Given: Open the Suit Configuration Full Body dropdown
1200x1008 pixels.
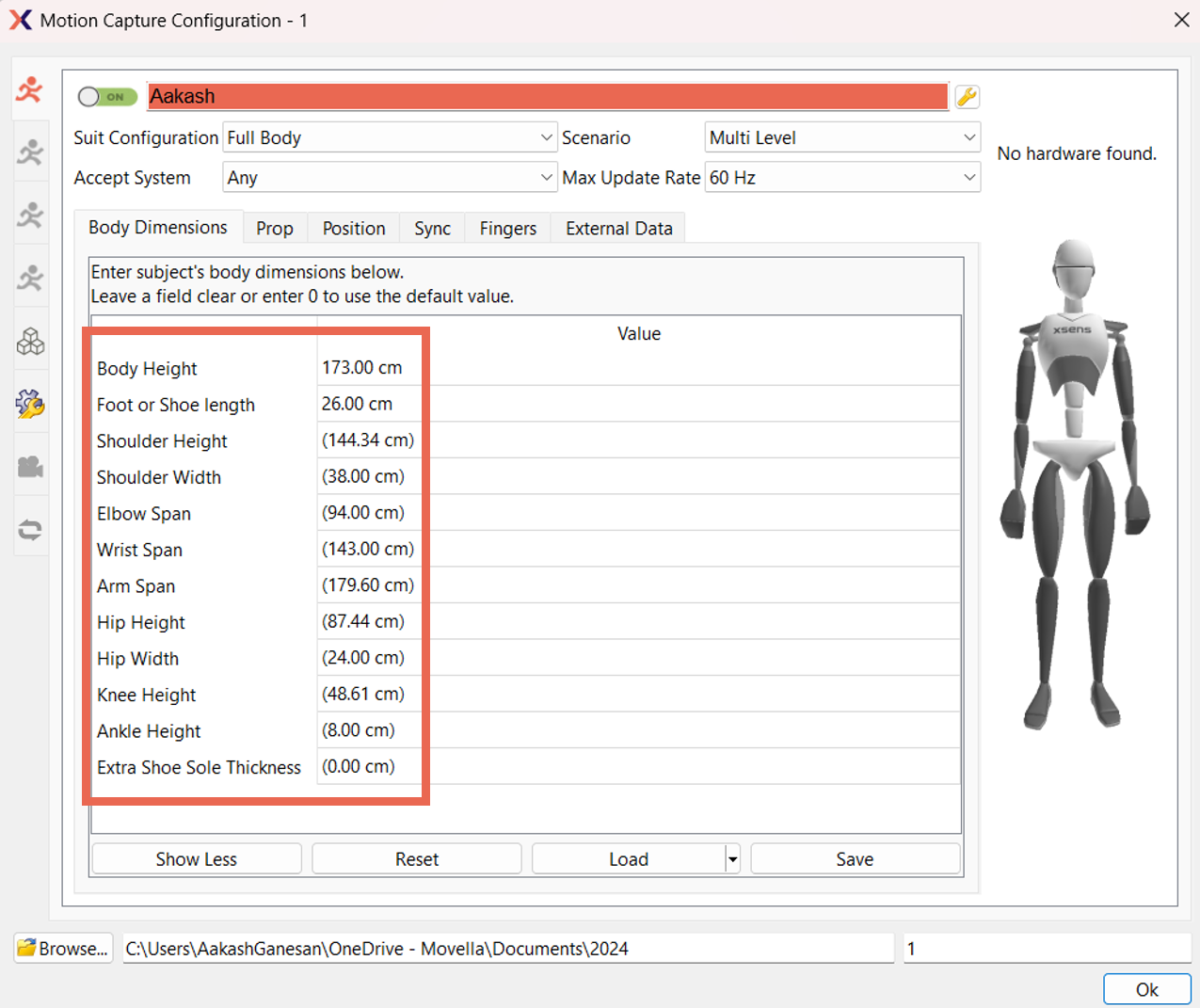Looking at the screenshot, I should coord(390,137).
